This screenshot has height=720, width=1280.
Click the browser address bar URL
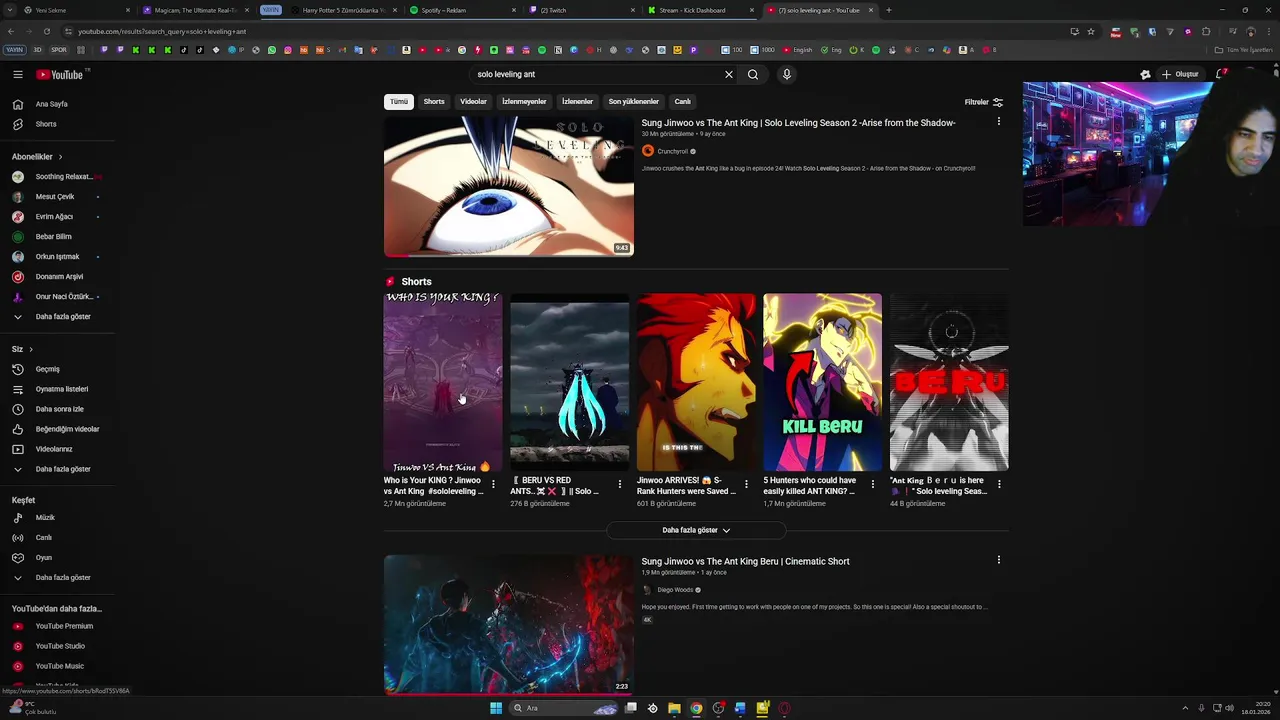click(162, 31)
